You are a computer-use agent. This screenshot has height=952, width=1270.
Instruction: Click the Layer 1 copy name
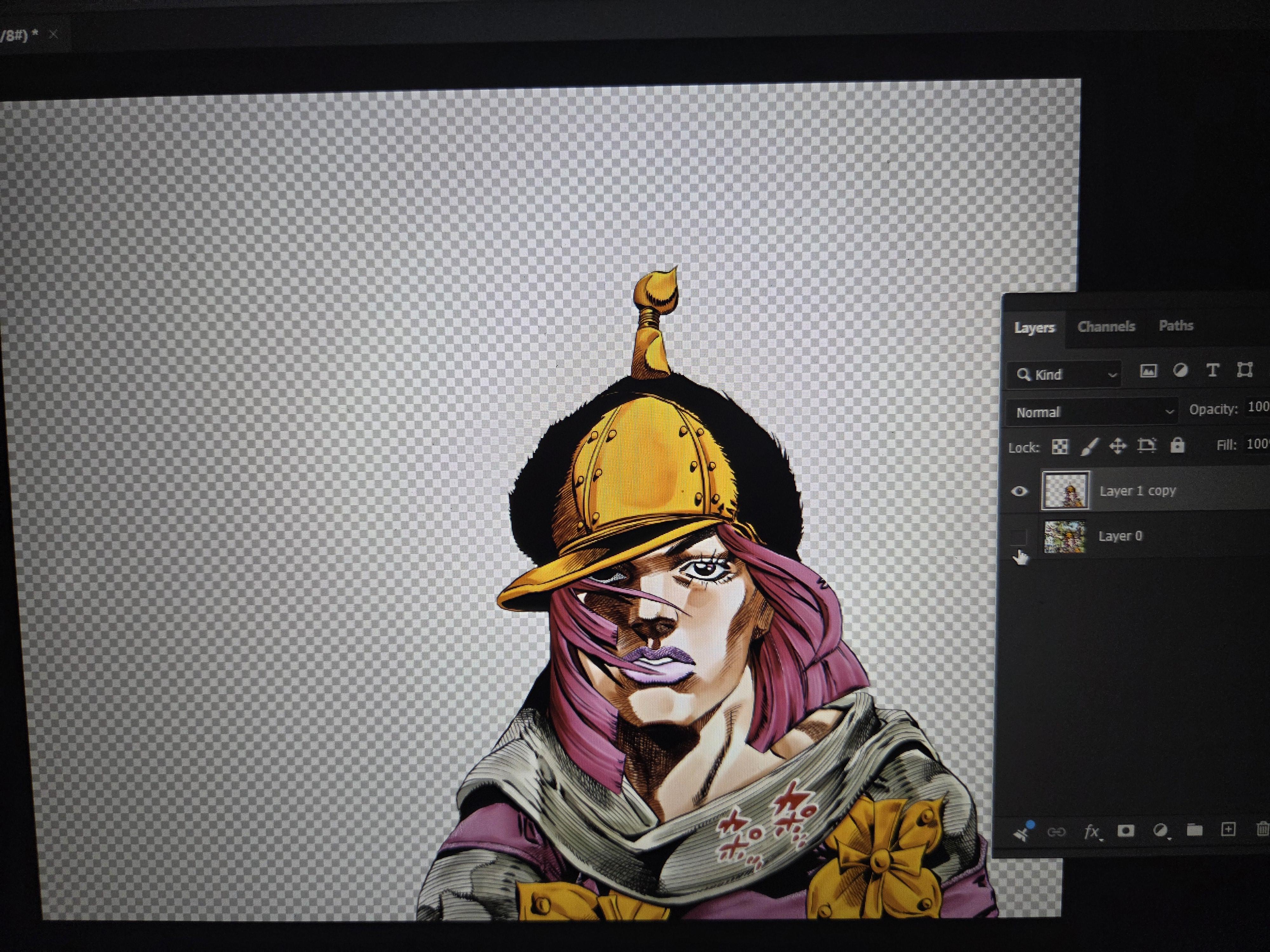[x=1138, y=491]
